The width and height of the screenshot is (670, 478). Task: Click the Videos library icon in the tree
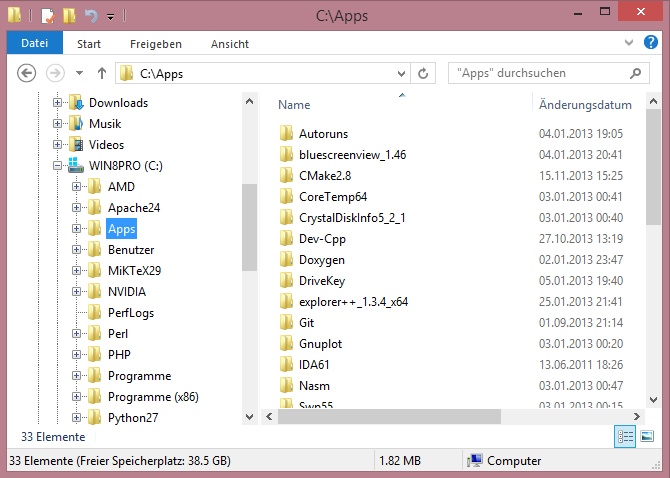tap(76, 144)
